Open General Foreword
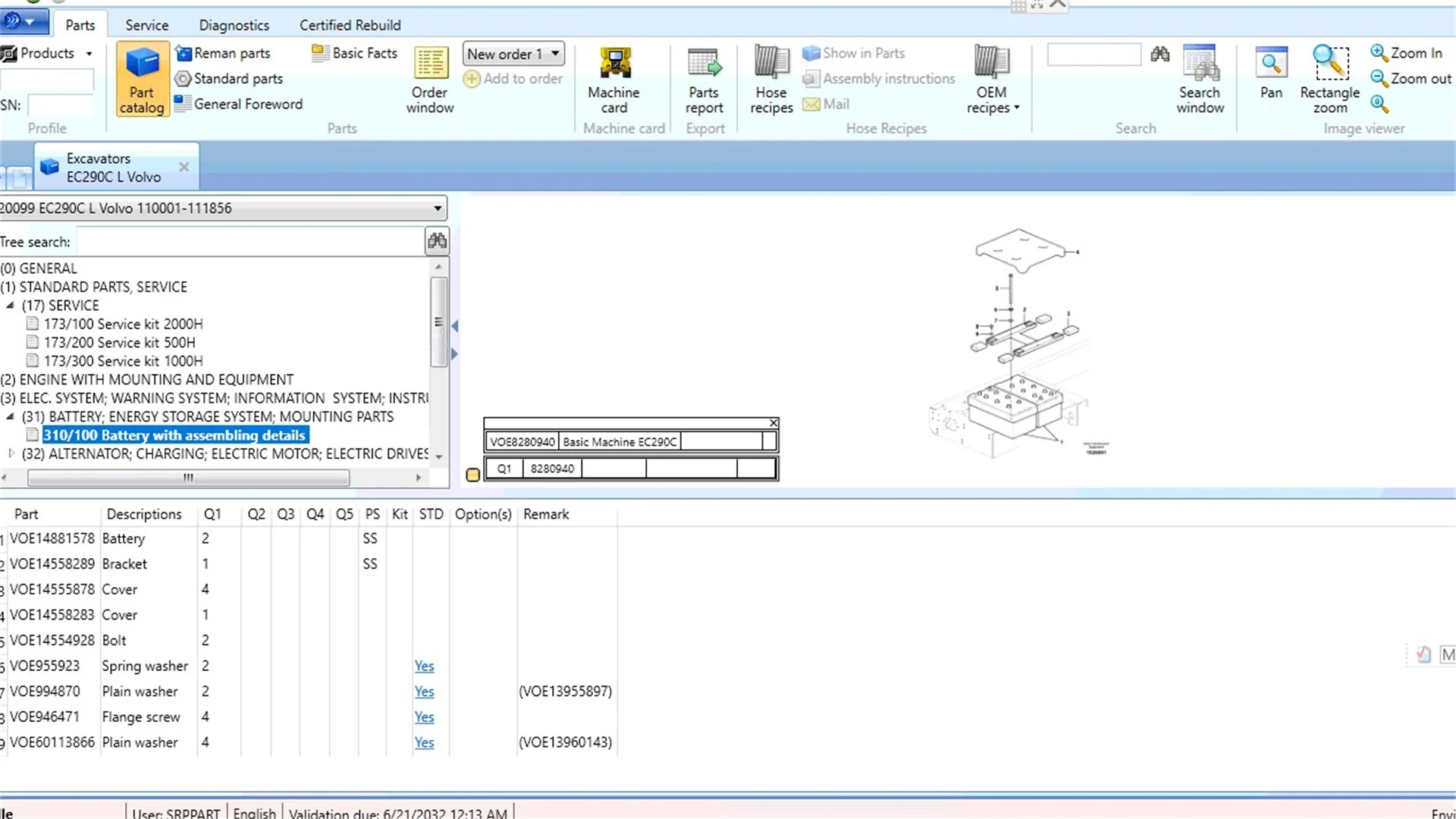The width and height of the screenshot is (1456, 819). [x=238, y=104]
